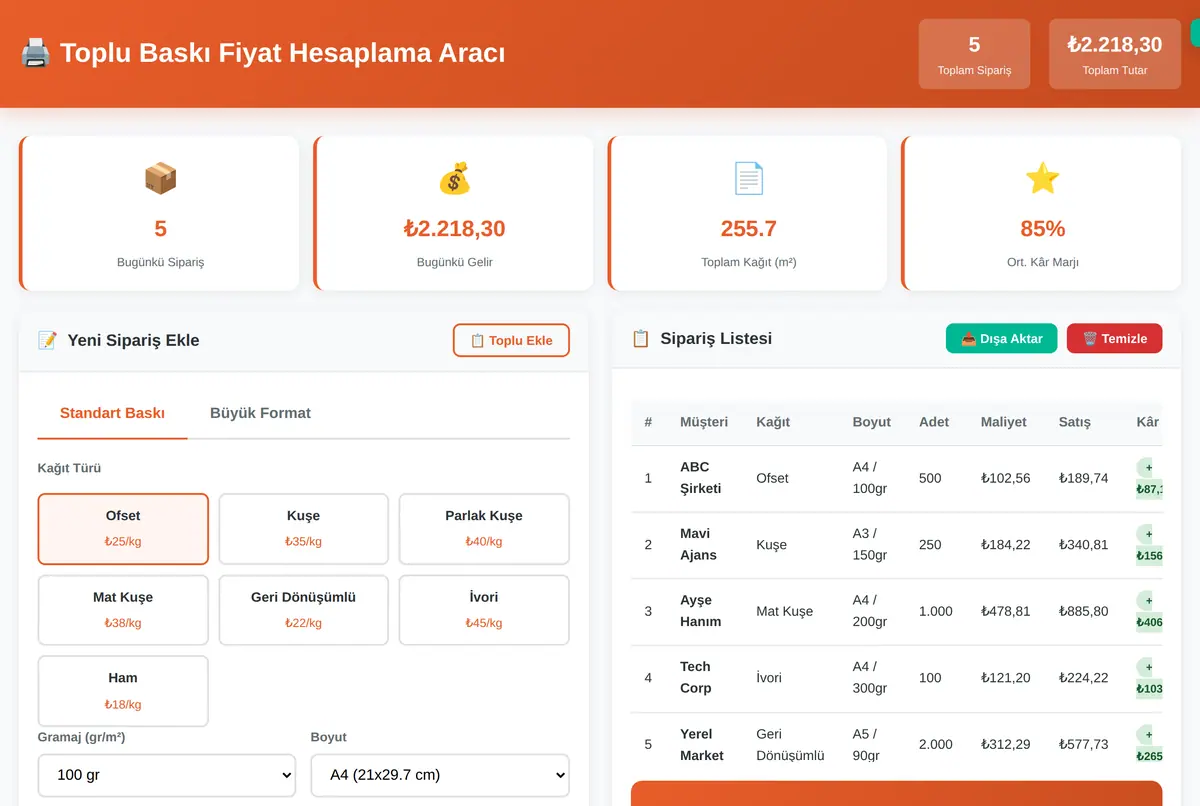
Task: Click the package box icon on Bugünkü Sipariş card
Action: tap(160, 179)
